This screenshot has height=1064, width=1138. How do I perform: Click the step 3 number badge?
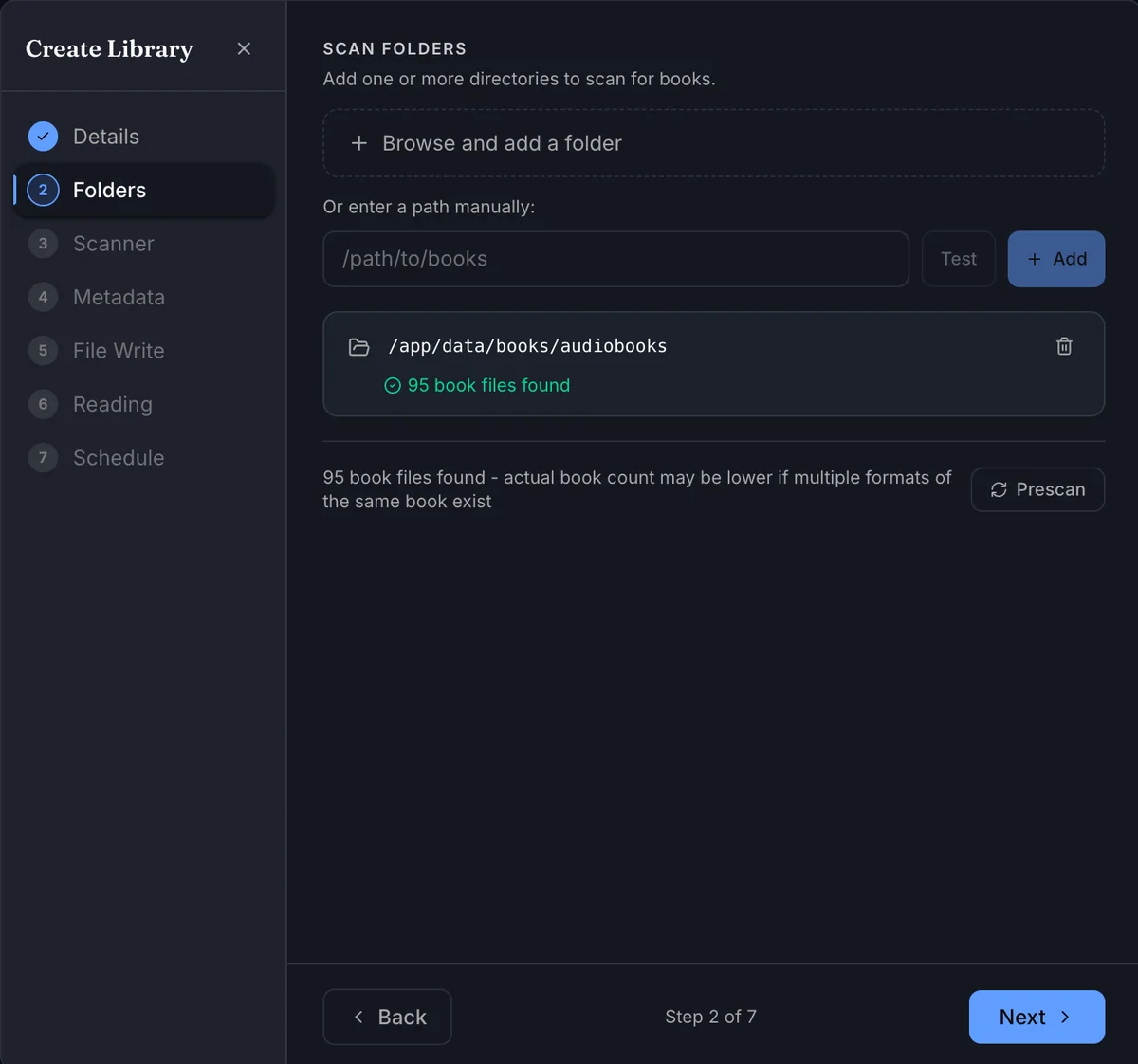(x=43, y=244)
